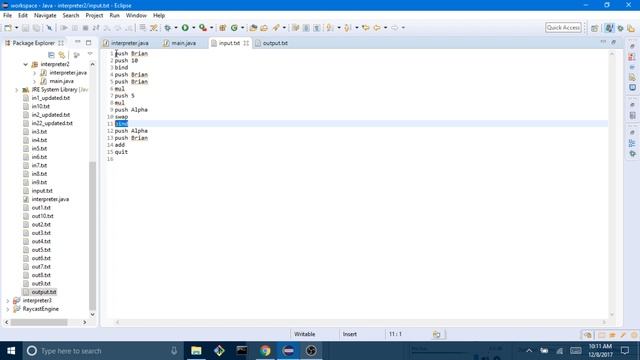Click the Skip All Breakpoints icon
Screen dimensions: 640x360
(x=49, y=28)
